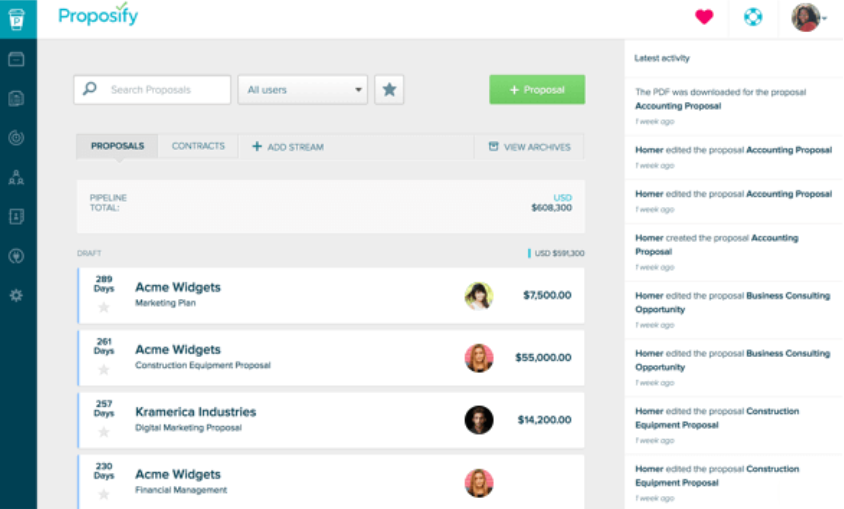Star the Kramerica Industries proposal
844x509 pixels.
tap(103, 432)
